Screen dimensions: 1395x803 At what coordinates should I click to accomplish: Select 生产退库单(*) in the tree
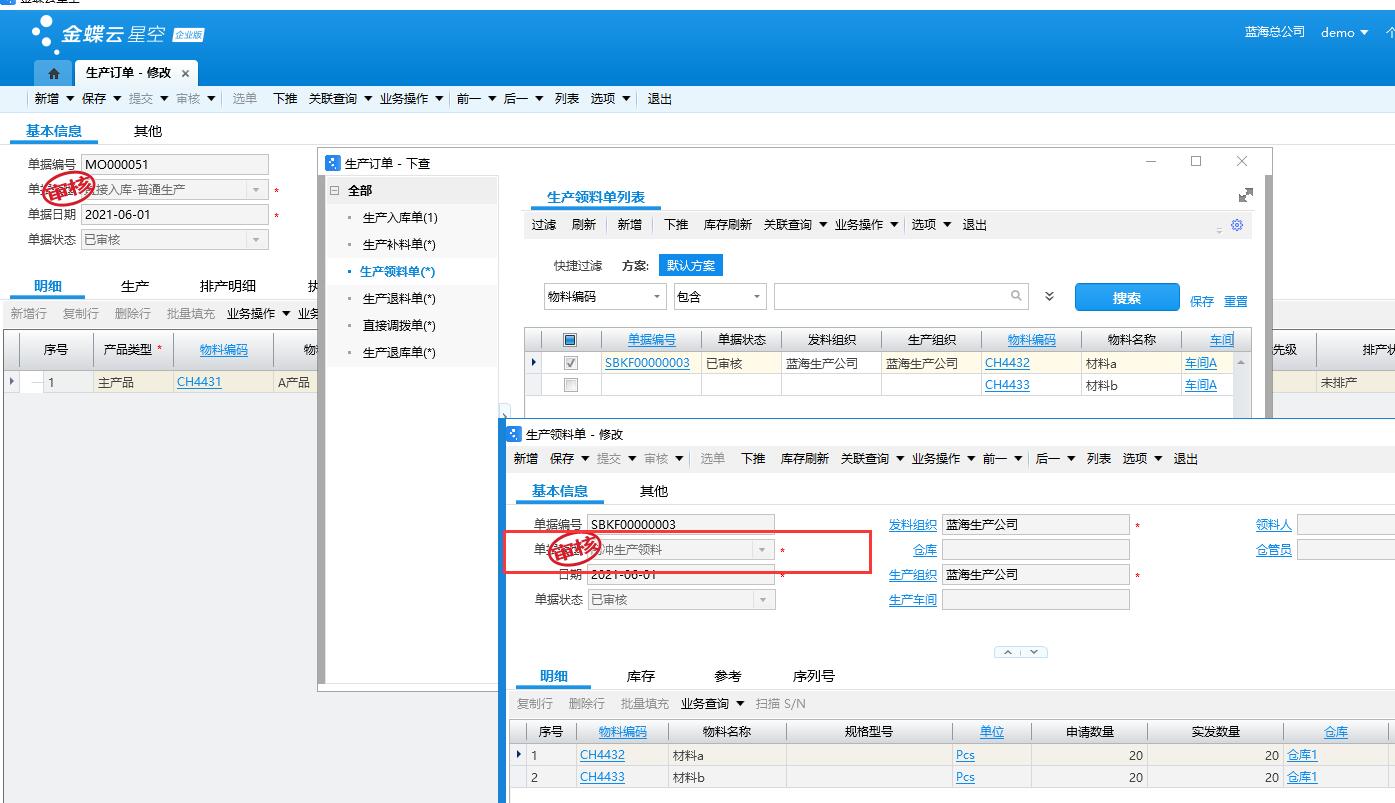tap(399, 352)
